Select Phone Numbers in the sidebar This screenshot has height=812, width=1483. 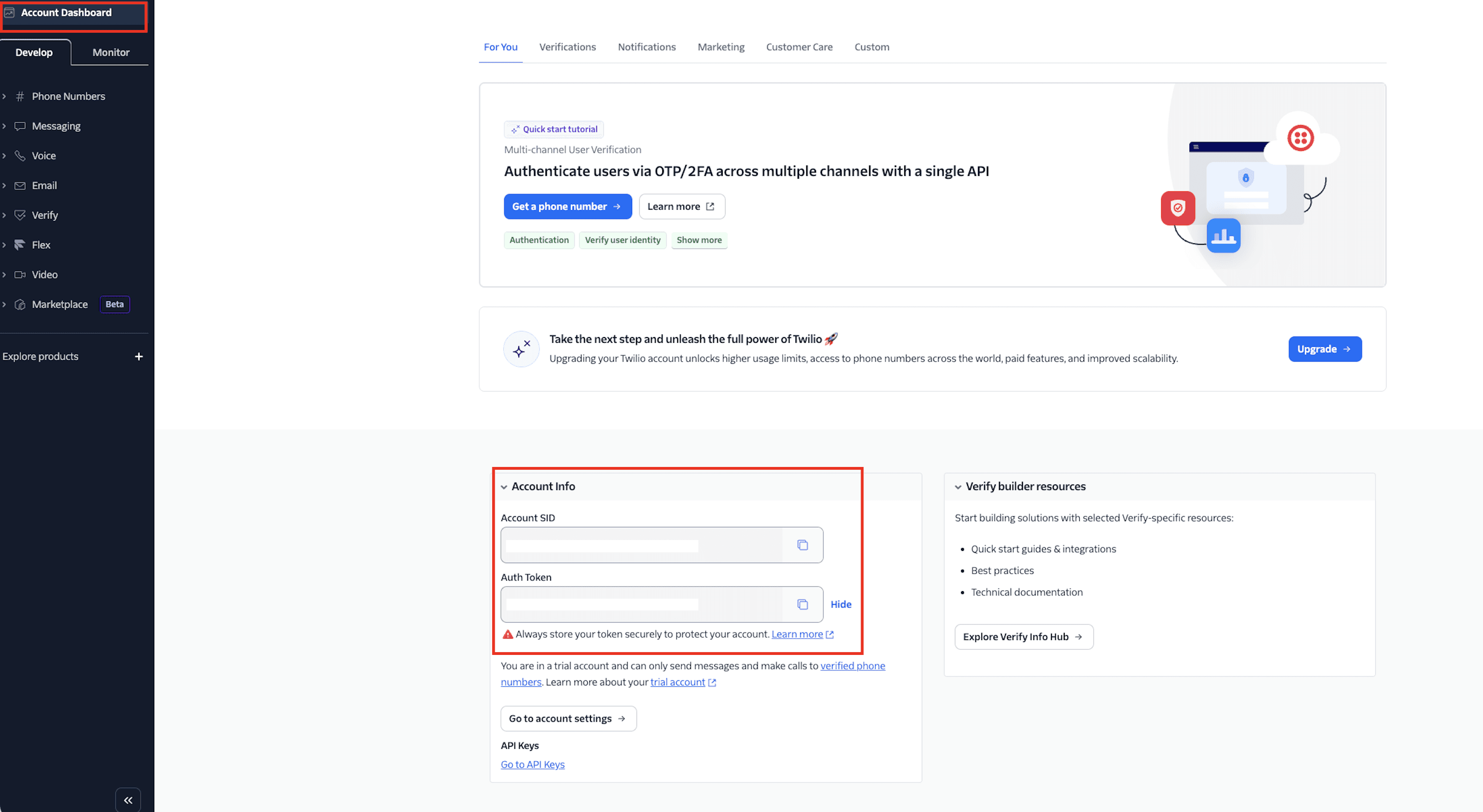20,96
